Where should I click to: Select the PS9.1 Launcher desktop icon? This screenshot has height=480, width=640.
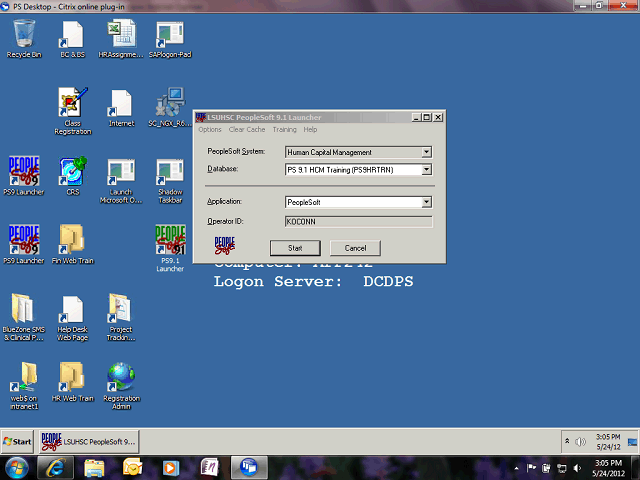(170, 248)
